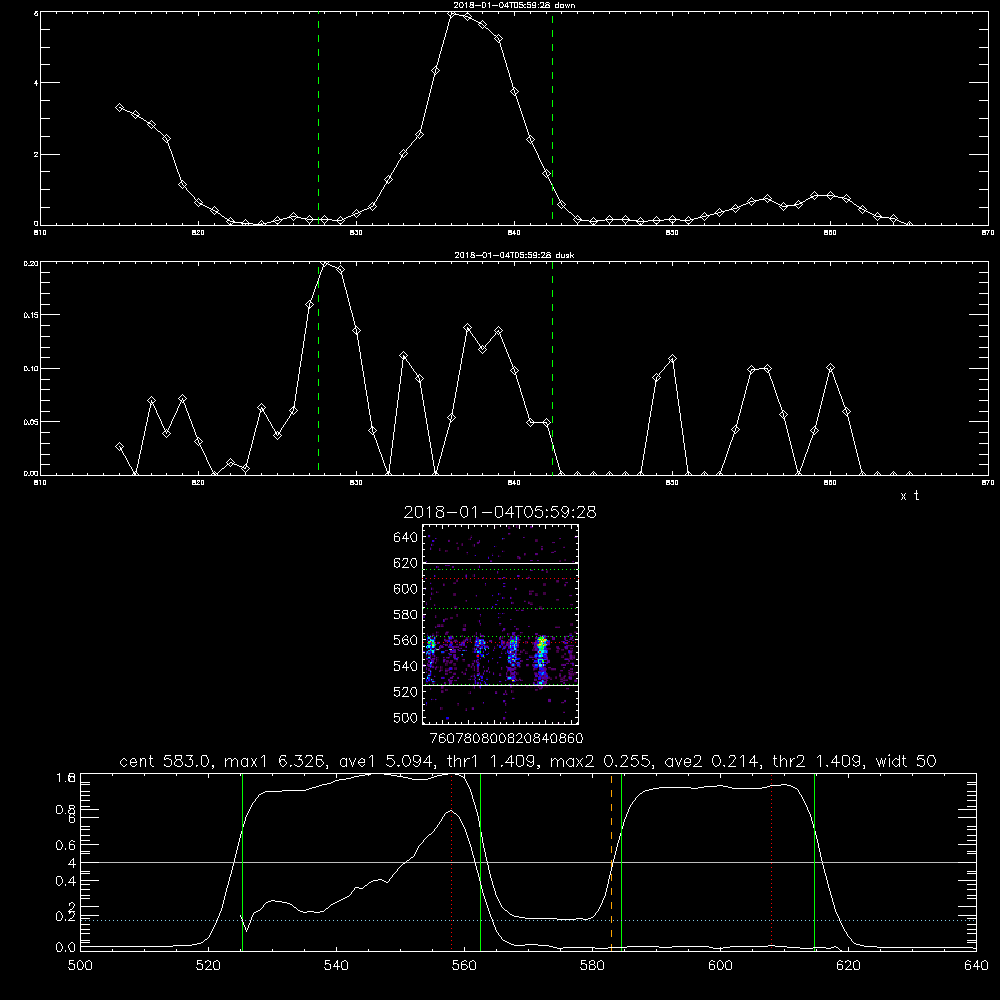This screenshot has width=1000, height=1000.
Task: Click y-axis label 0.6 of bottom plot
Action: [66, 845]
